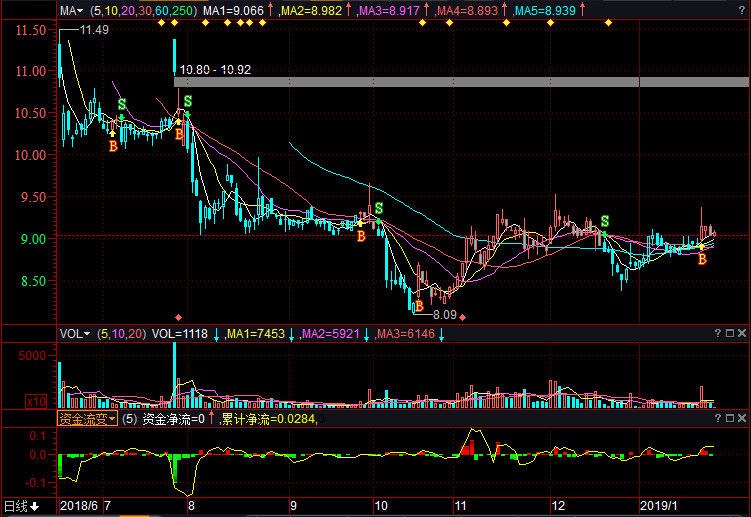This screenshot has height=517, width=751.
Task: Click the VOL parameters (5,10,20)
Action: (121, 334)
